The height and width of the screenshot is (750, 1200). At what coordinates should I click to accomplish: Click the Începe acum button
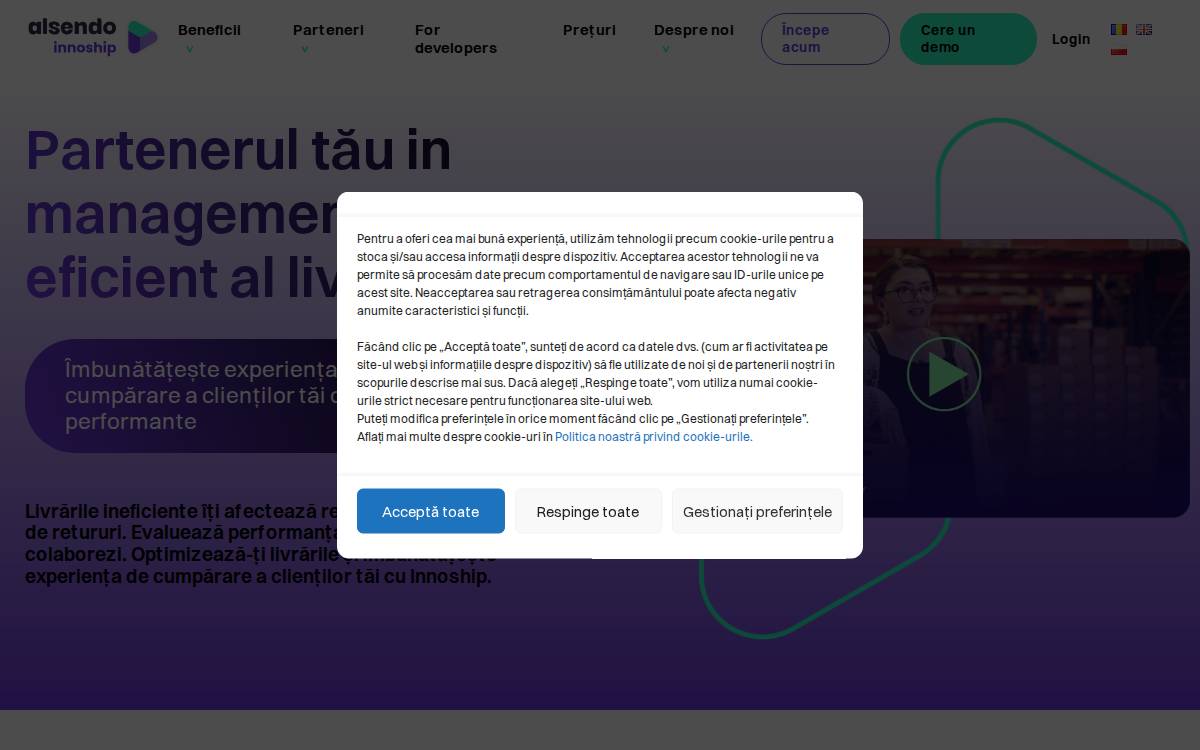(x=825, y=39)
